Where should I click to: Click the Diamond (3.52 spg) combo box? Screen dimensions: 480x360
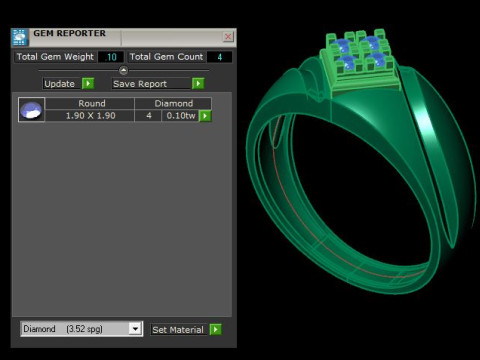82,329
